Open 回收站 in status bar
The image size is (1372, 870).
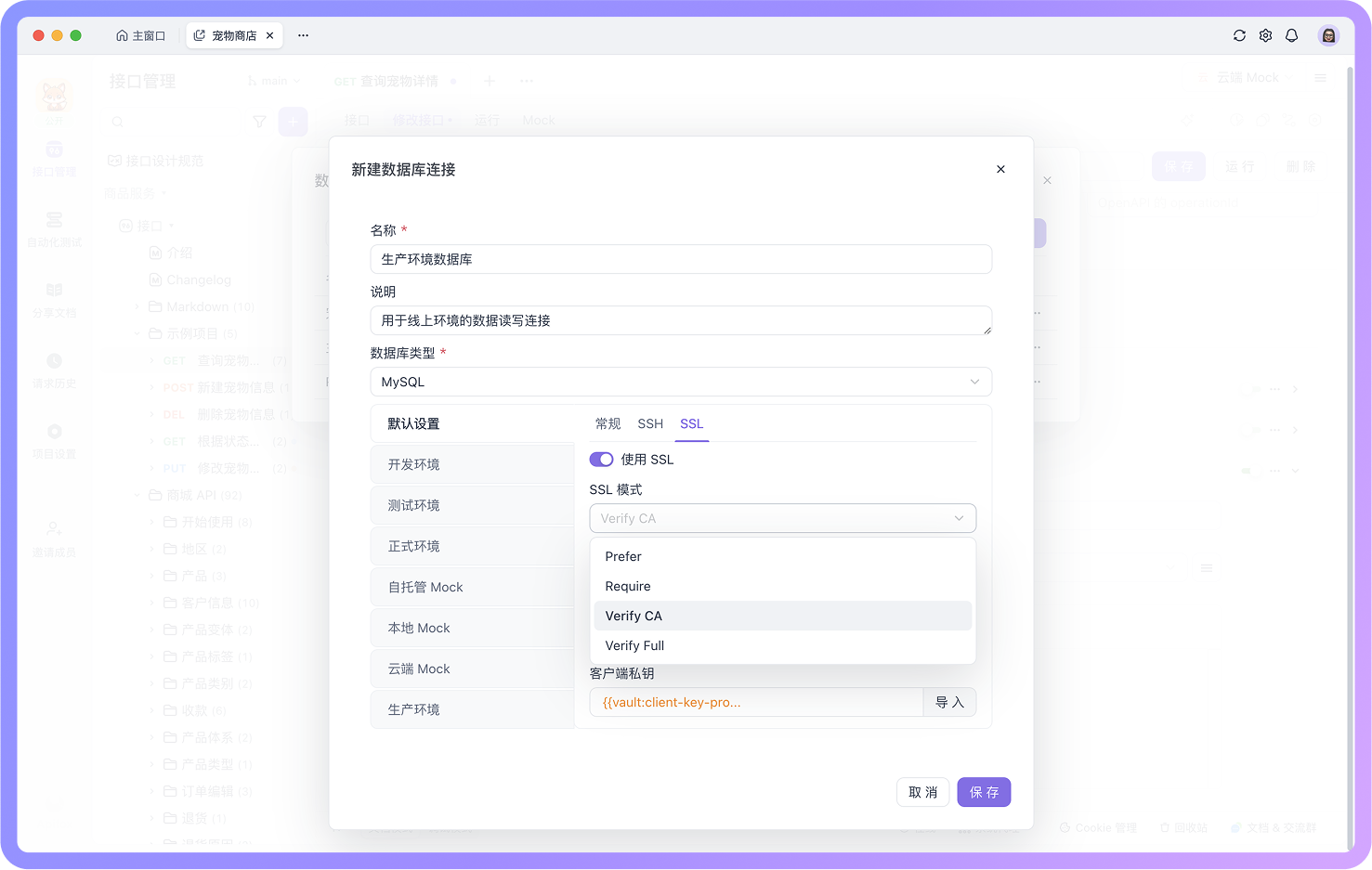(1184, 827)
